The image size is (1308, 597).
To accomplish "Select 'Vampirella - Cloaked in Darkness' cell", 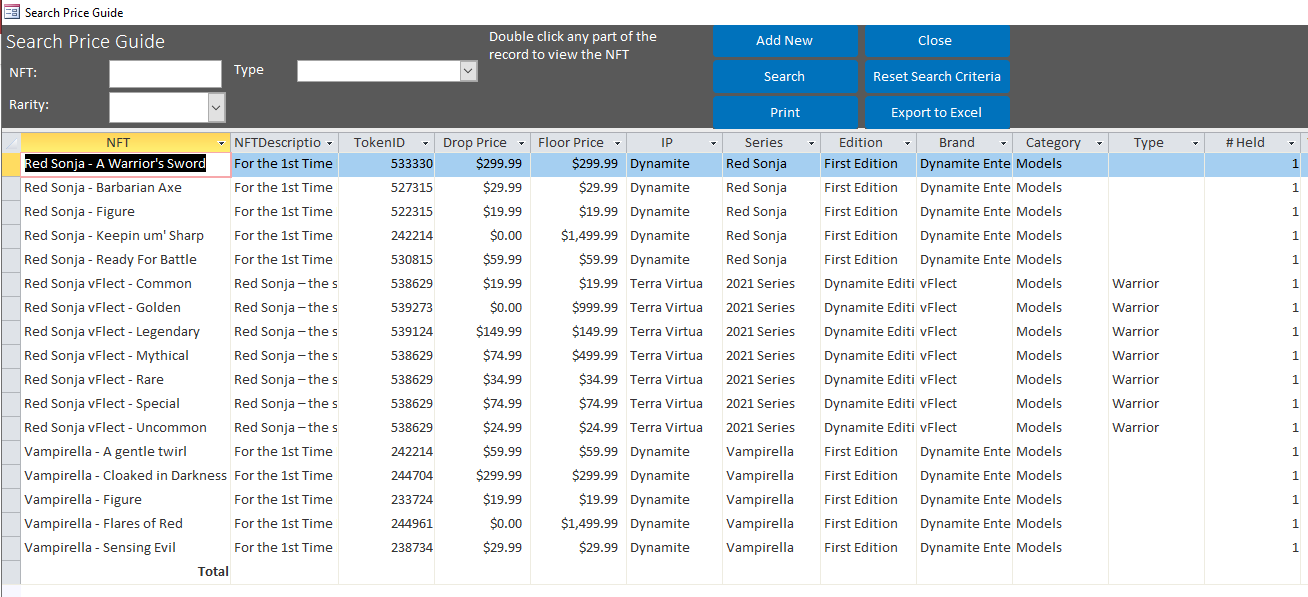I will coord(126,476).
